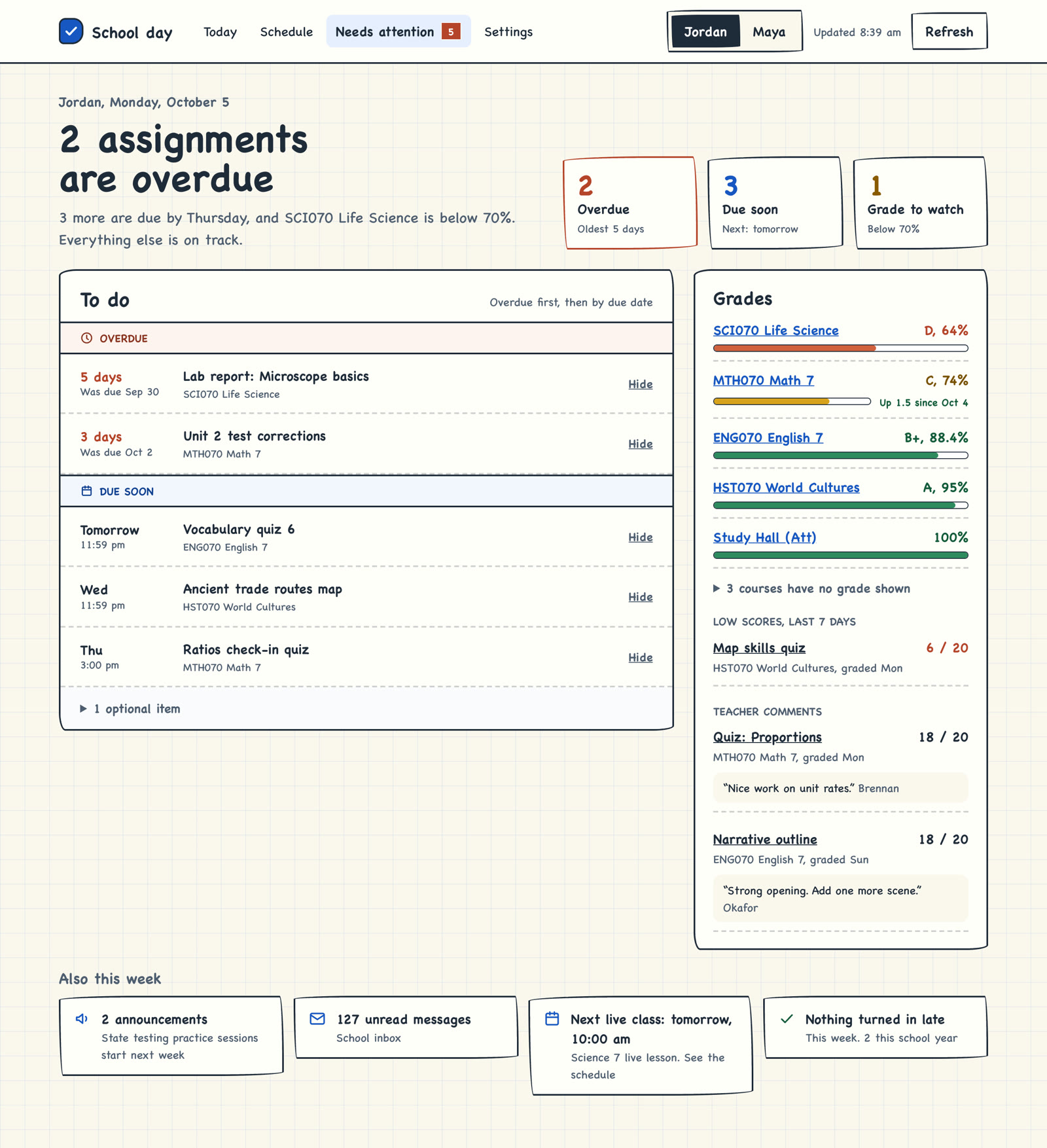The width and height of the screenshot is (1047, 1148).
Task: Hide the Unit 2 test corrections item
Action: tap(641, 444)
